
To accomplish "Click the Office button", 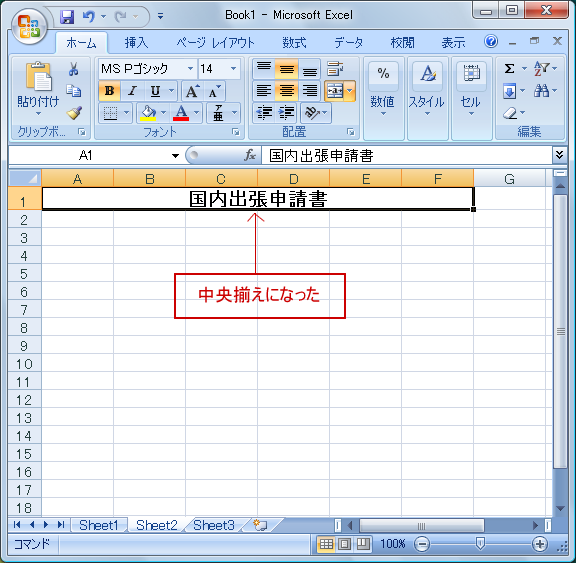I will pos(29,26).
